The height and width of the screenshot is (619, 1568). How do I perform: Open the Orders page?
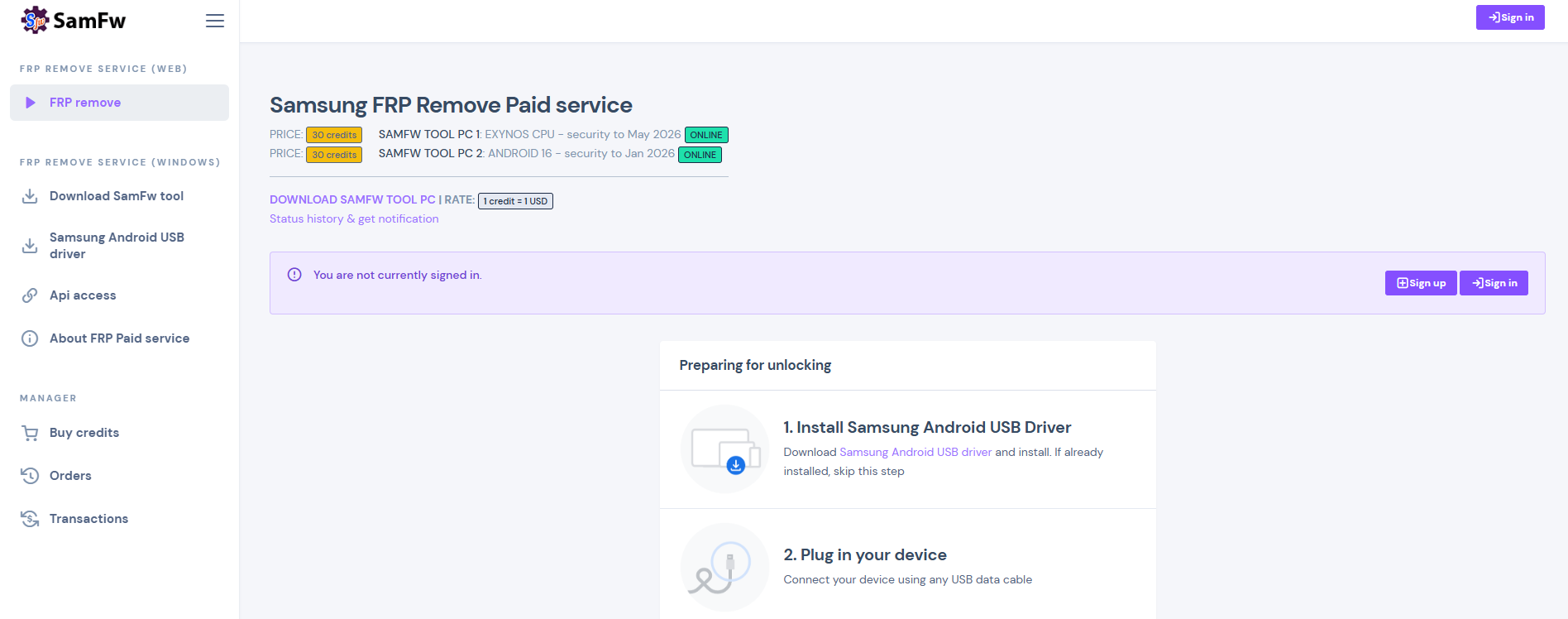pyautogui.click(x=119, y=476)
